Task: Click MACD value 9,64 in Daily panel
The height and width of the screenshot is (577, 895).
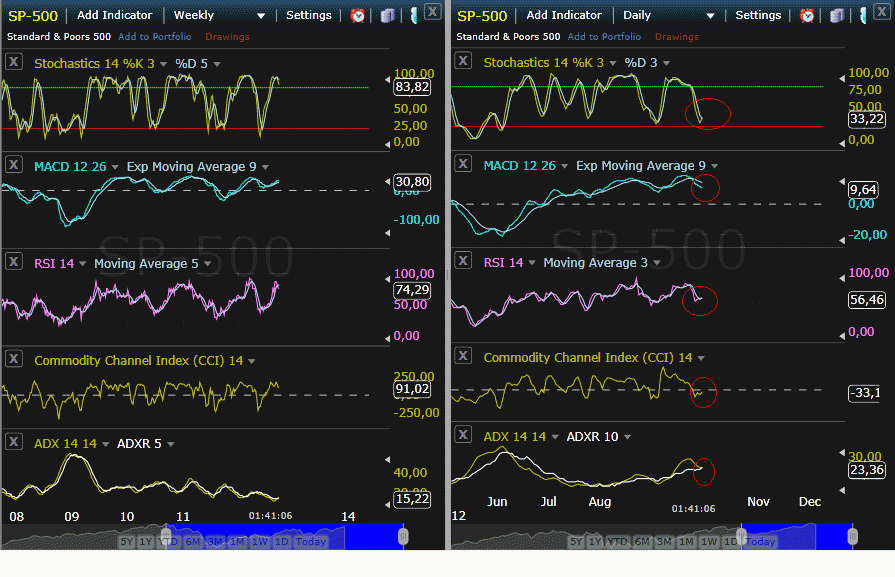Action: 862,189
